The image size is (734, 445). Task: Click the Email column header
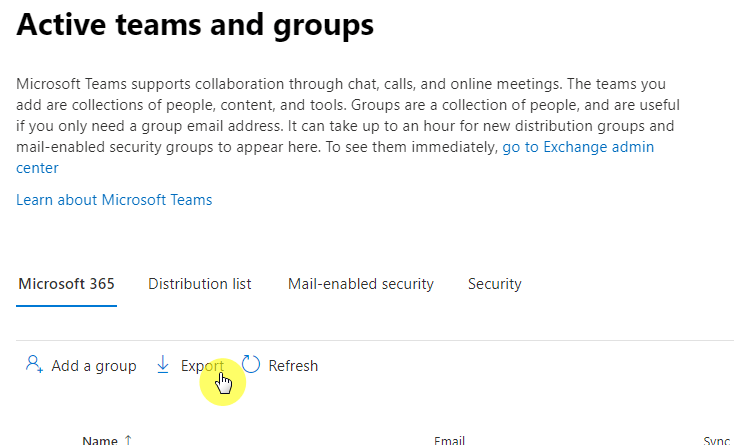pos(449,440)
